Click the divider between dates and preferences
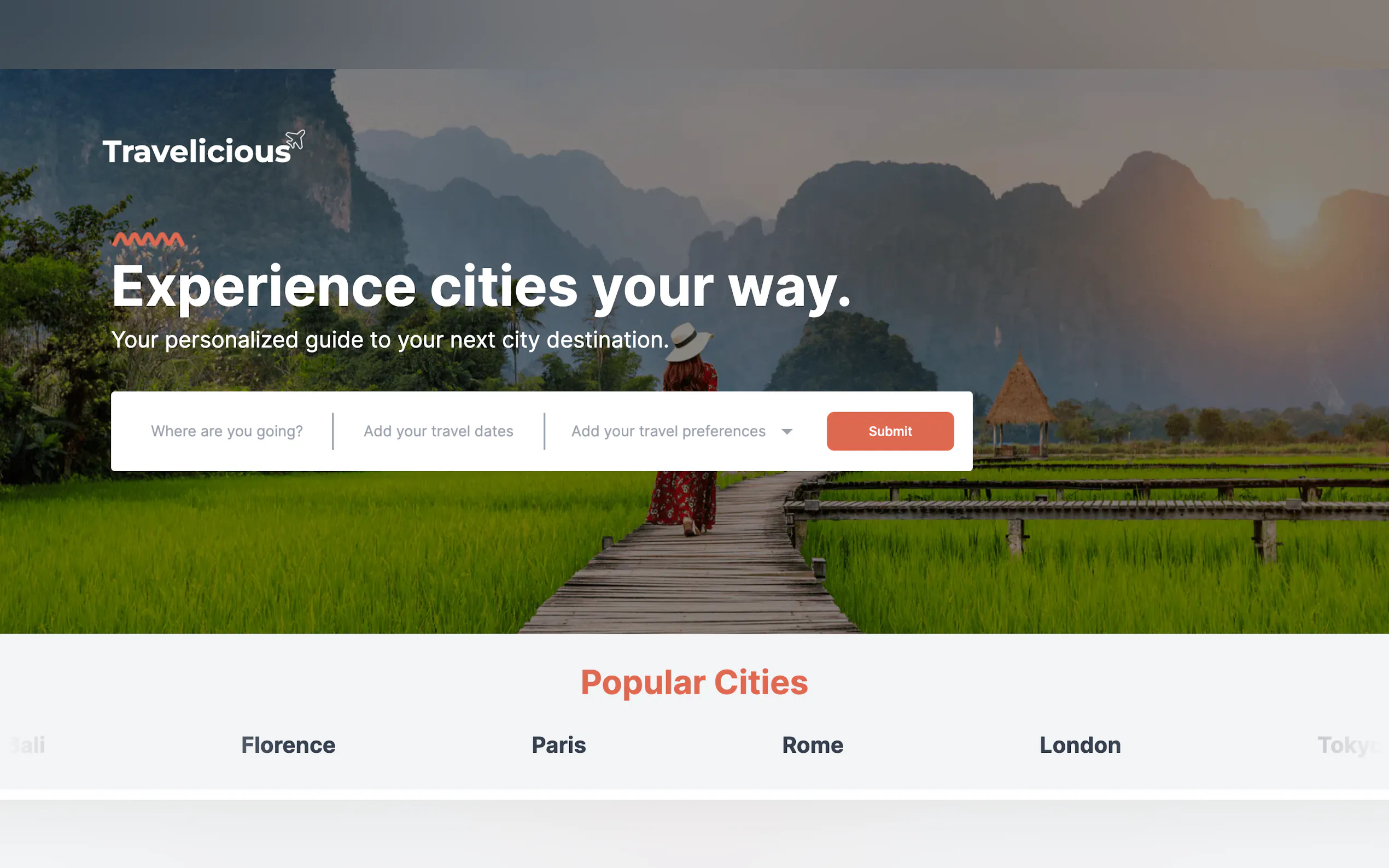This screenshot has height=868, width=1389. click(x=544, y=431)
